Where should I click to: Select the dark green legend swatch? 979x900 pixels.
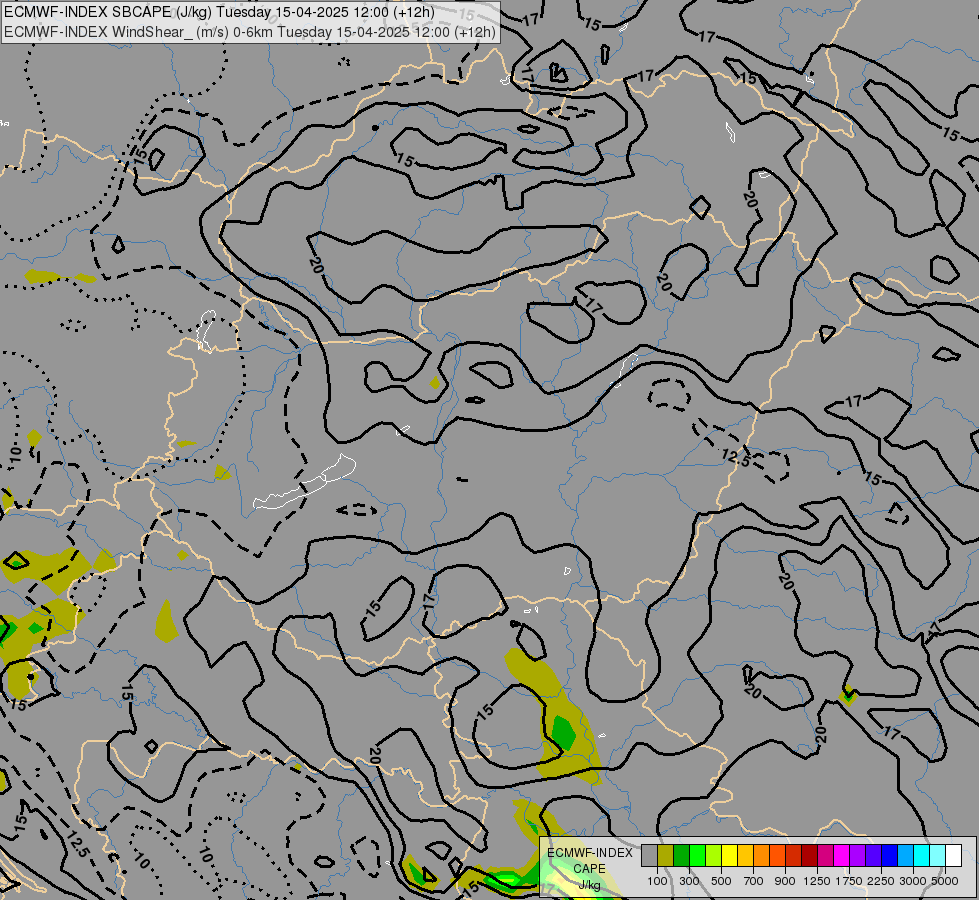click(681, 855)
